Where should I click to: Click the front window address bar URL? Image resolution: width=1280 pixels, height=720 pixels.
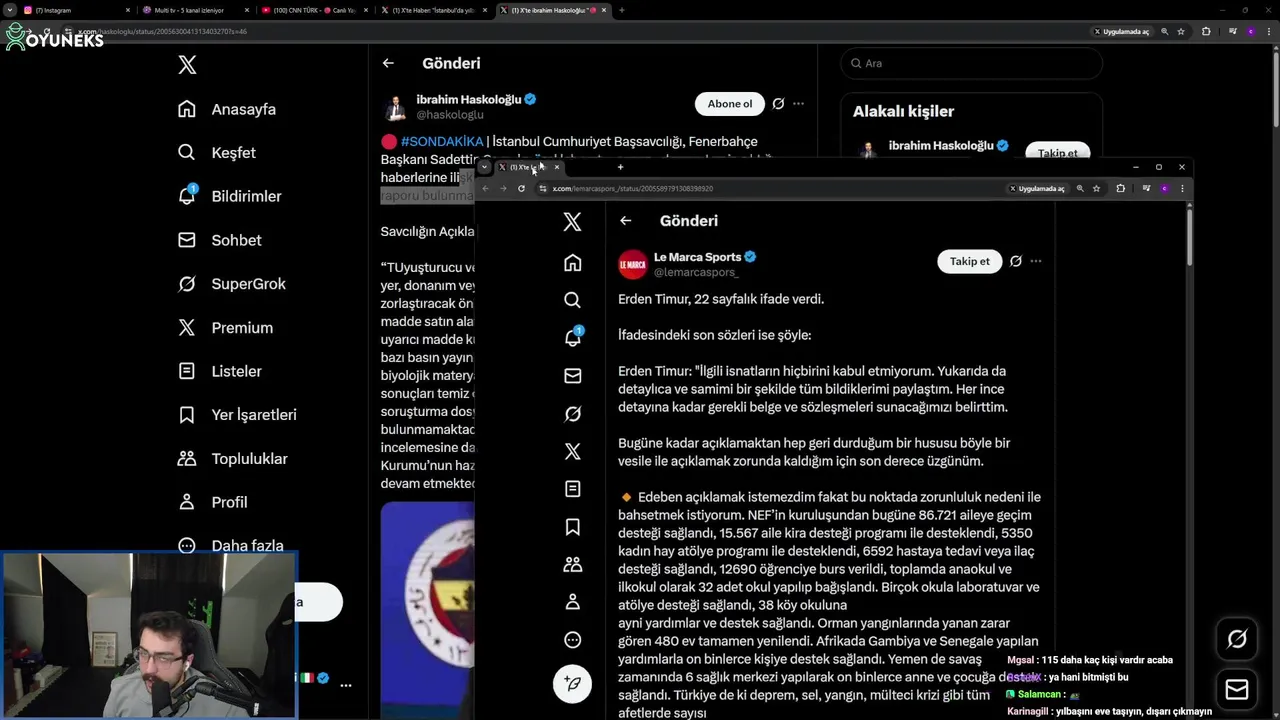[x=632, y=188]
